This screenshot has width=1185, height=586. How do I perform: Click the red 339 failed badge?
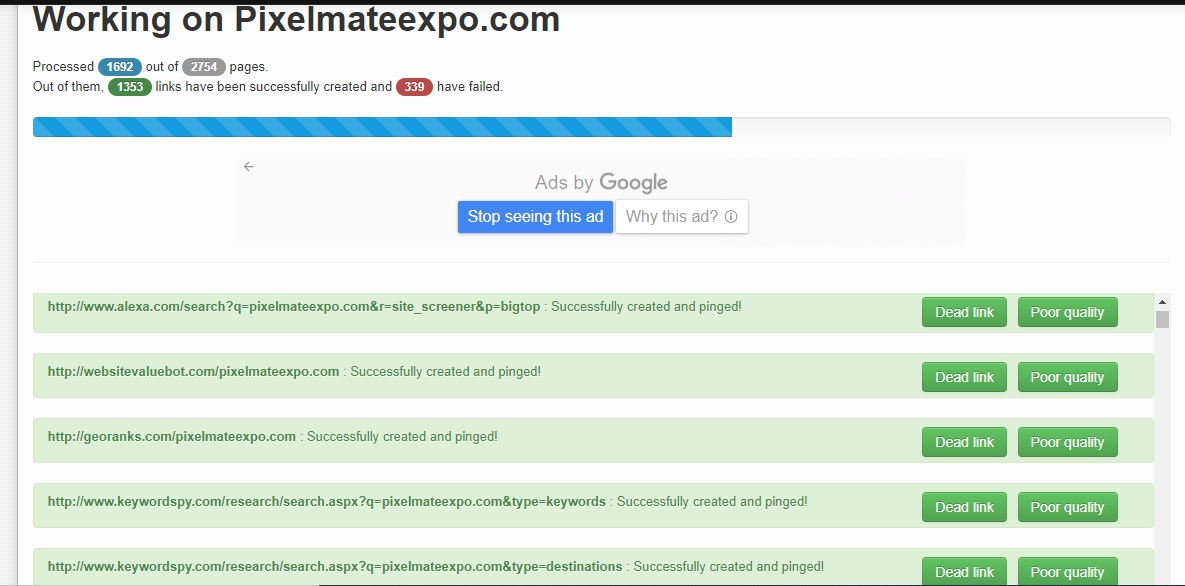click(x=414, y=87)
